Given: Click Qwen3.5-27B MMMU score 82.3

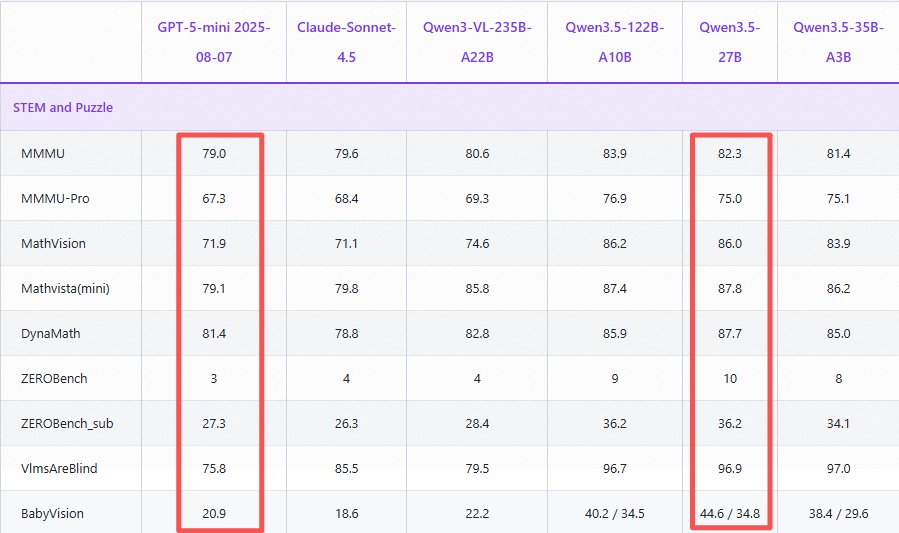Looking at the screenshot, I should point(730,154).
